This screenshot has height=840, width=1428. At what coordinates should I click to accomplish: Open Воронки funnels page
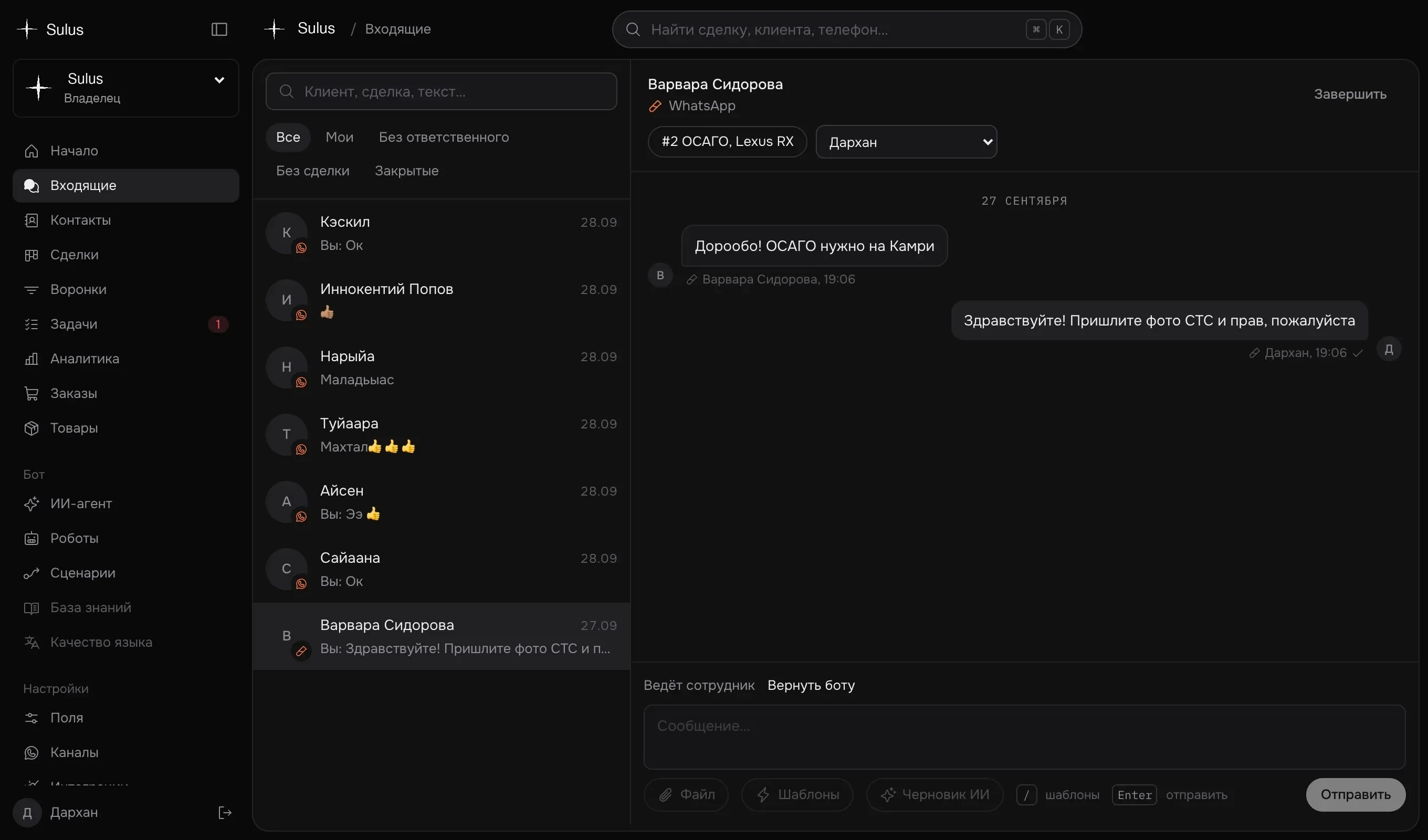(125, 289)
